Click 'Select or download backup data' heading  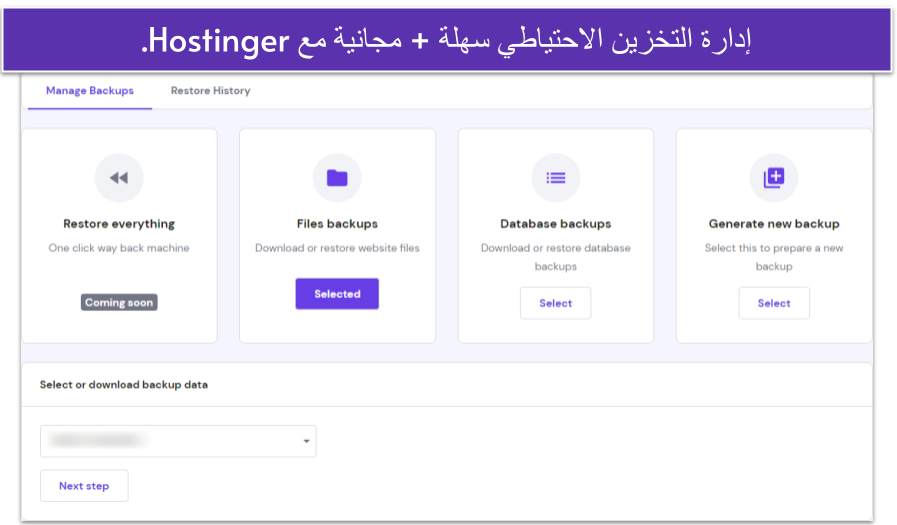click(124, 385)
